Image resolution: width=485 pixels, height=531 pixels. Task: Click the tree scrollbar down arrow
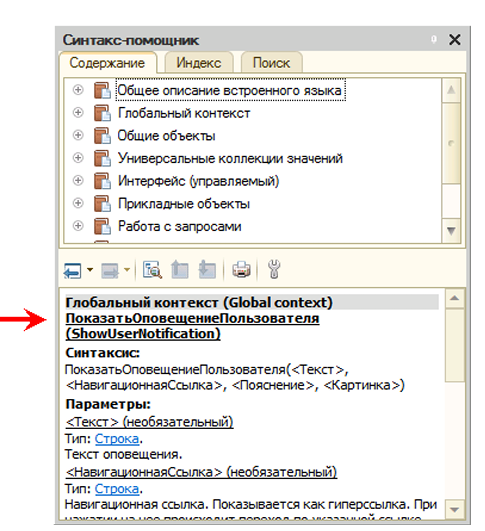coord(451,231)
